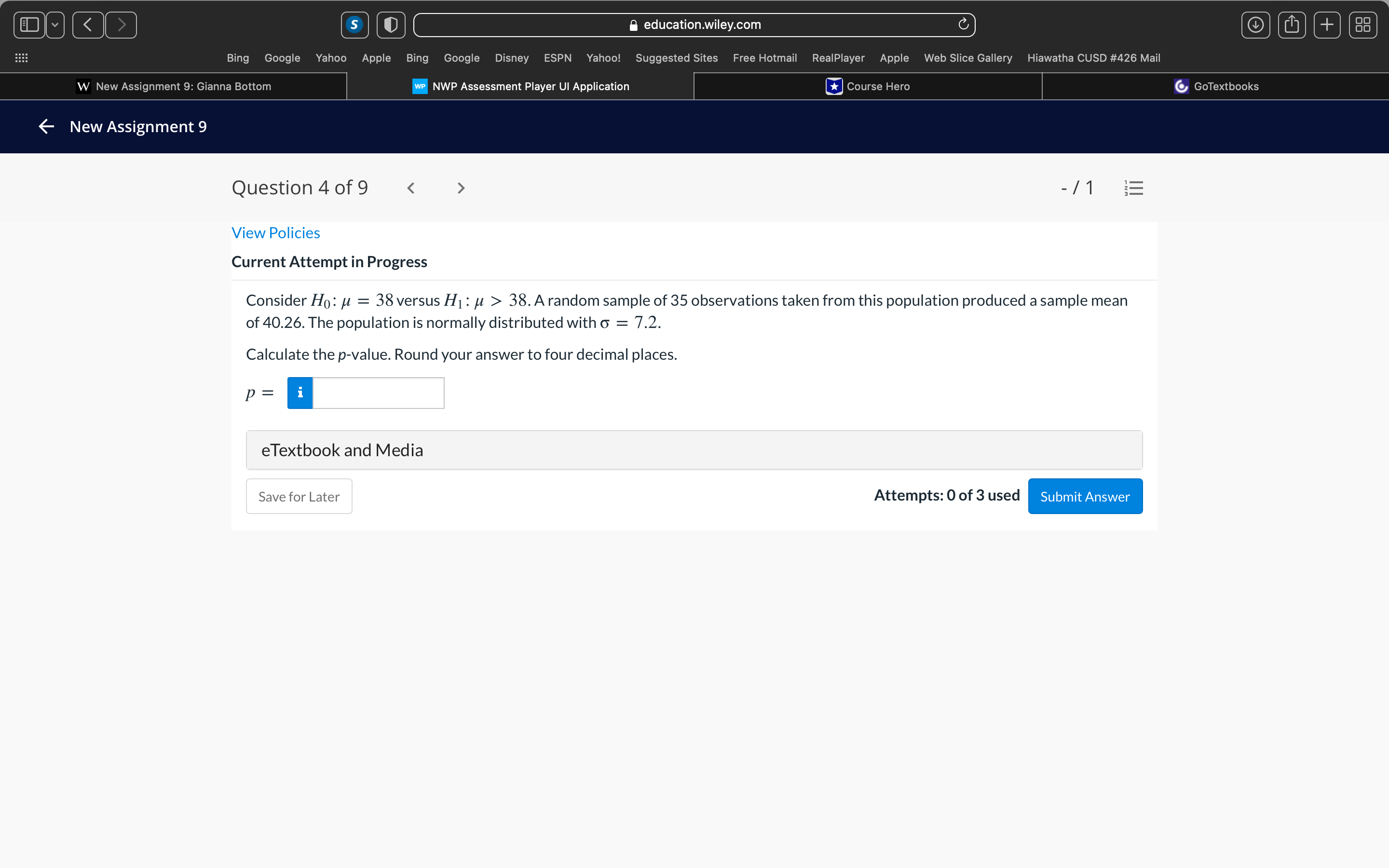Open the question list icon
The image size is (1389, 868).
1133,188
